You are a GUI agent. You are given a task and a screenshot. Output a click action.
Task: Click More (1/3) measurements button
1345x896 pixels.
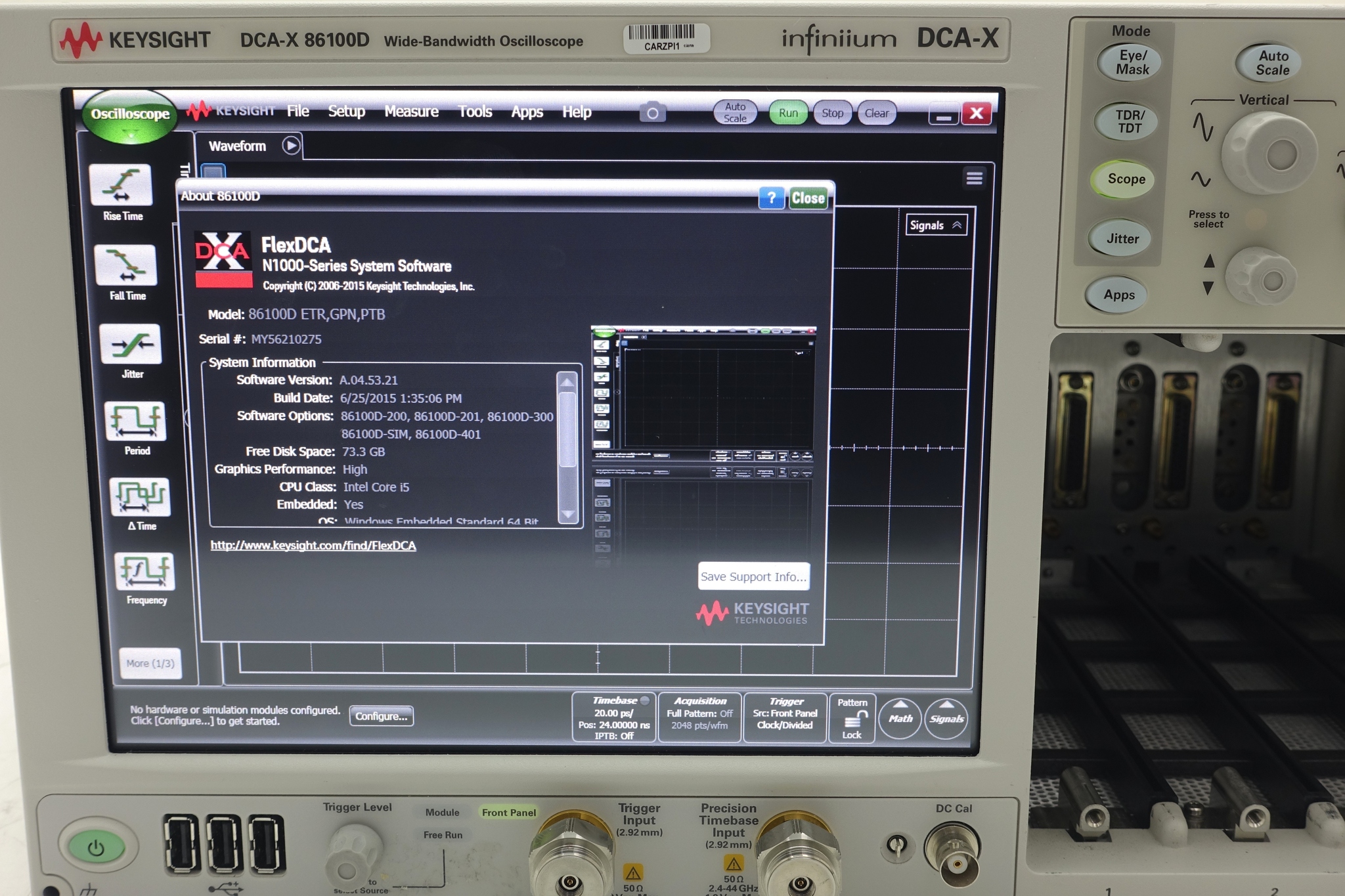pyautogui.click(x=150, y=663)
